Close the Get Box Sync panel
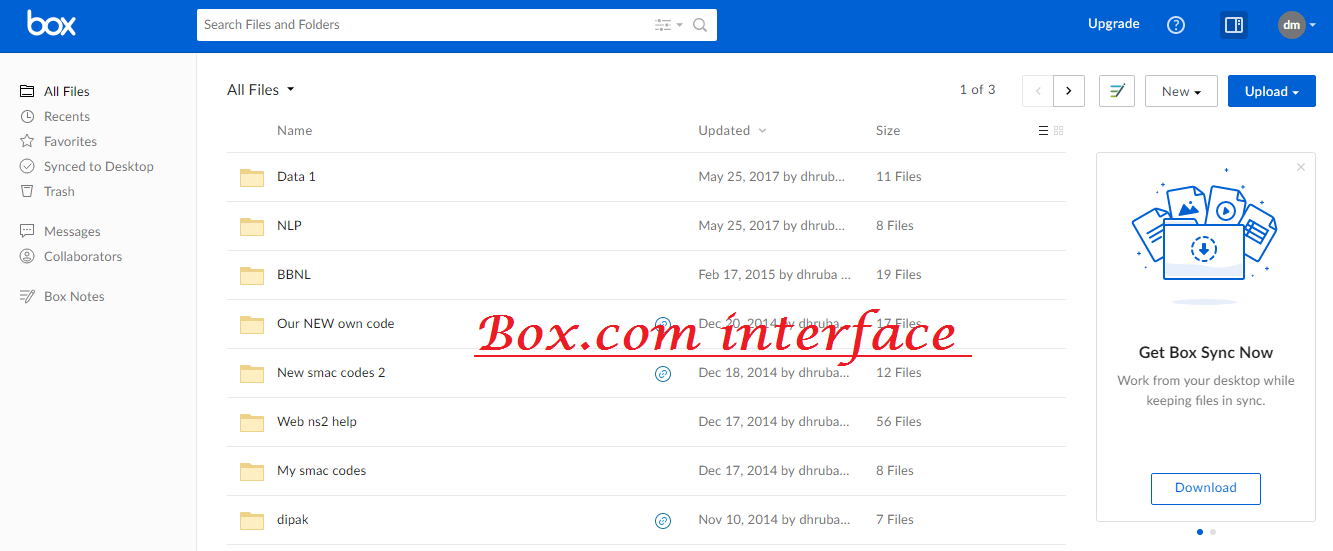Screen dimensions: 1333x551 pyautogui.click(x=1301, y=167)
